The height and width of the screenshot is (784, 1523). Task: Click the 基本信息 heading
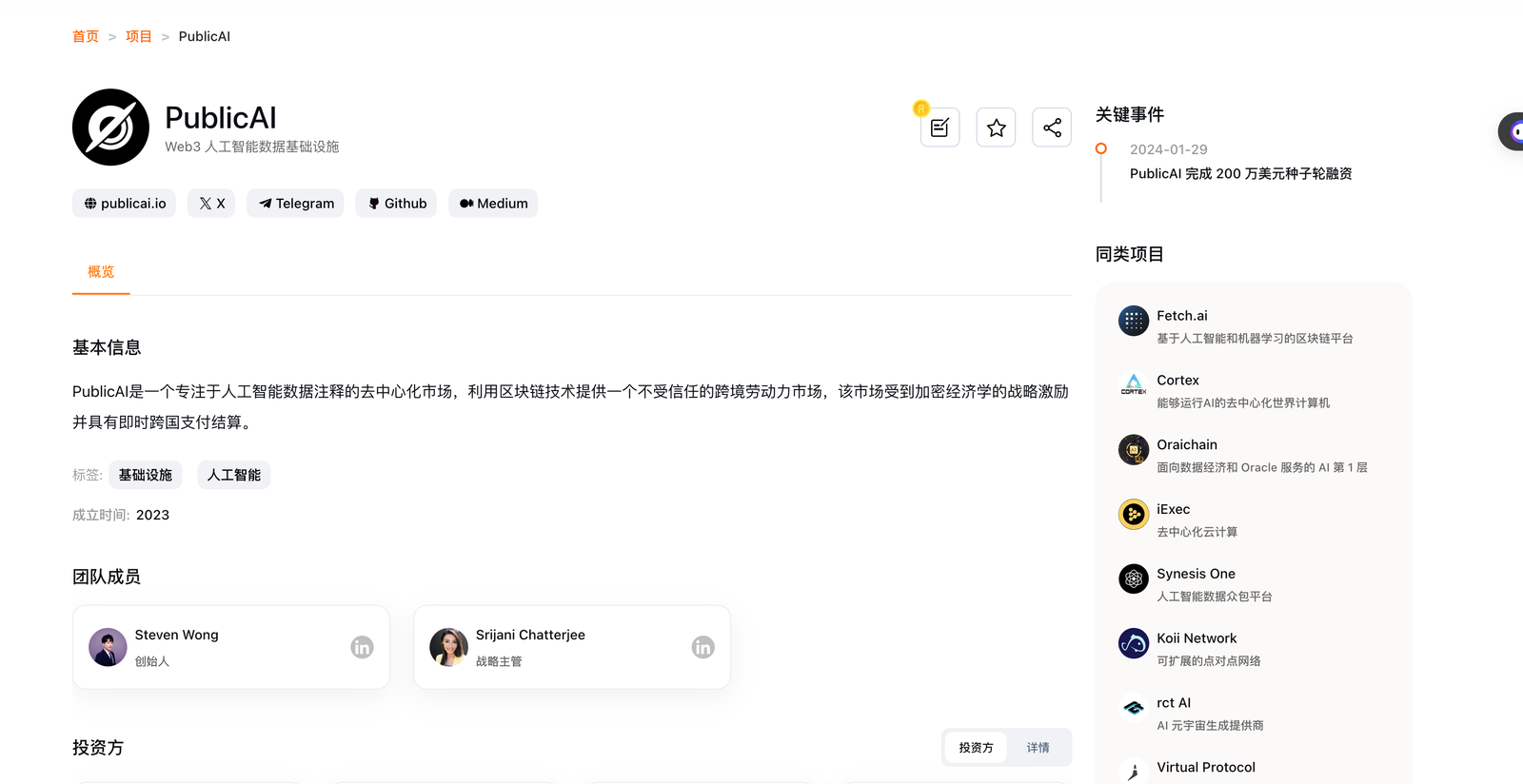107,347
